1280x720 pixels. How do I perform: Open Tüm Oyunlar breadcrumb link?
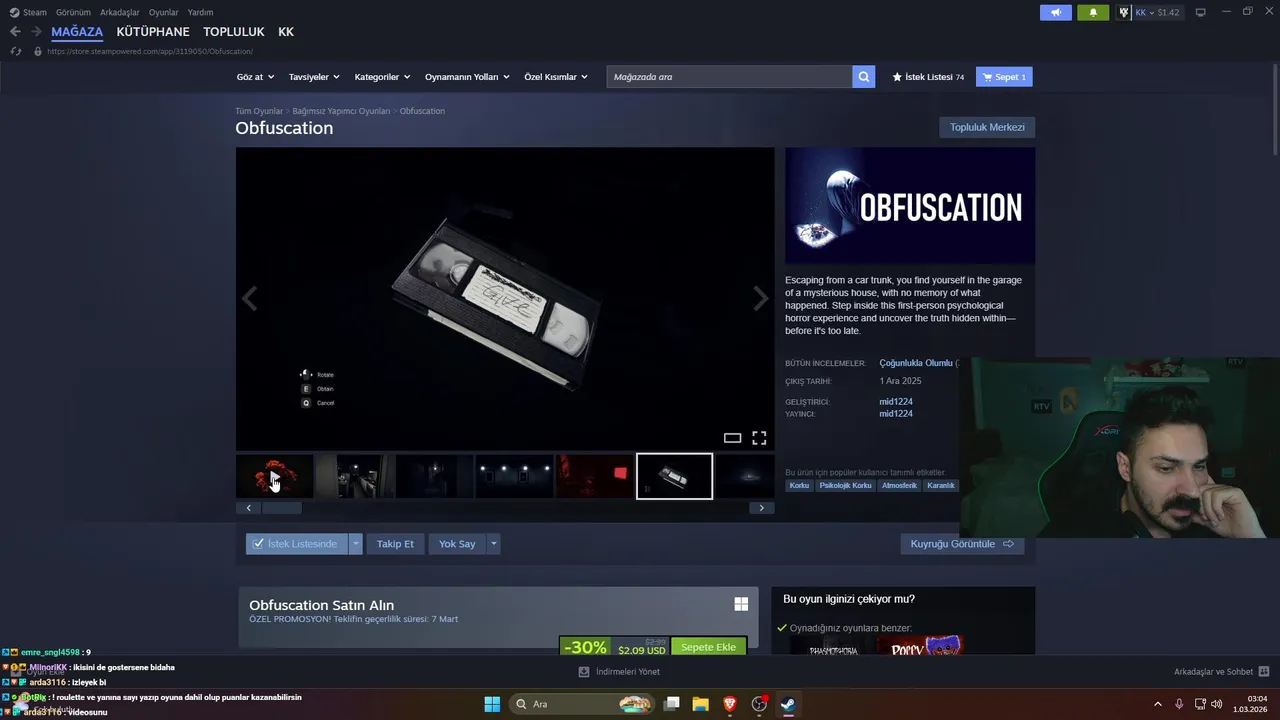pos(259,111)
